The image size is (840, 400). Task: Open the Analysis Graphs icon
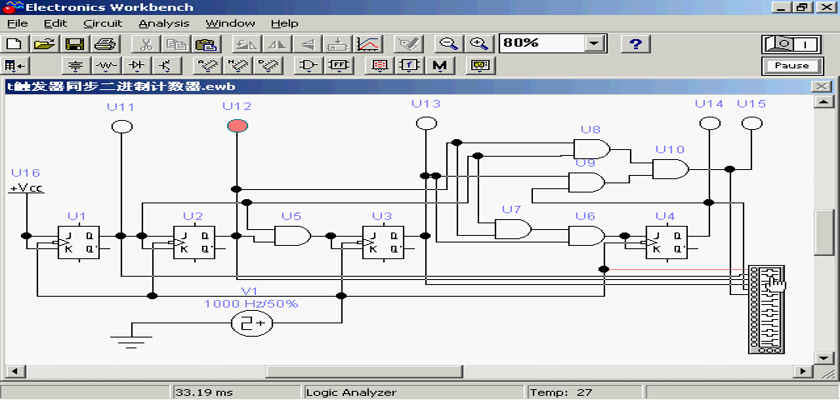click(369, 44)
